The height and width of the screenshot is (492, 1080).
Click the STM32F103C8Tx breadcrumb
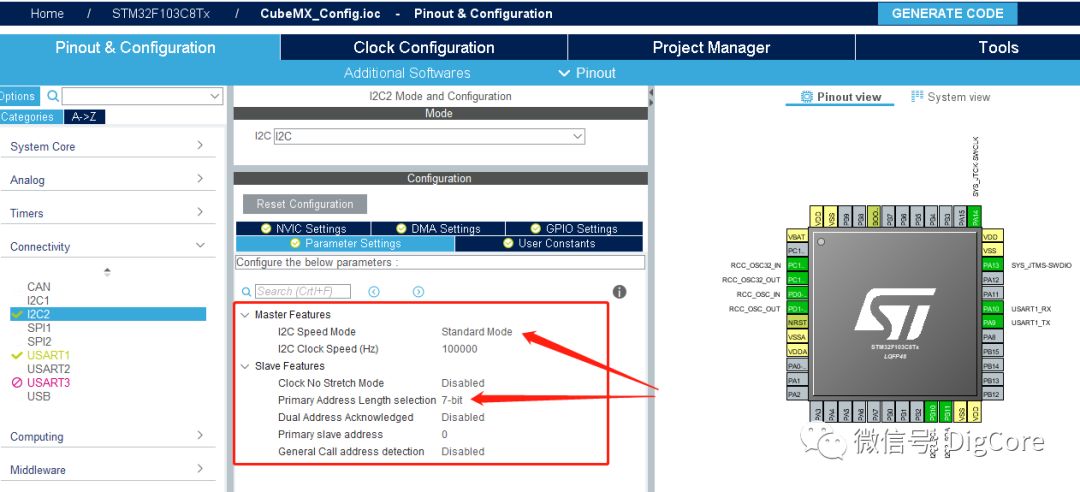160,14
